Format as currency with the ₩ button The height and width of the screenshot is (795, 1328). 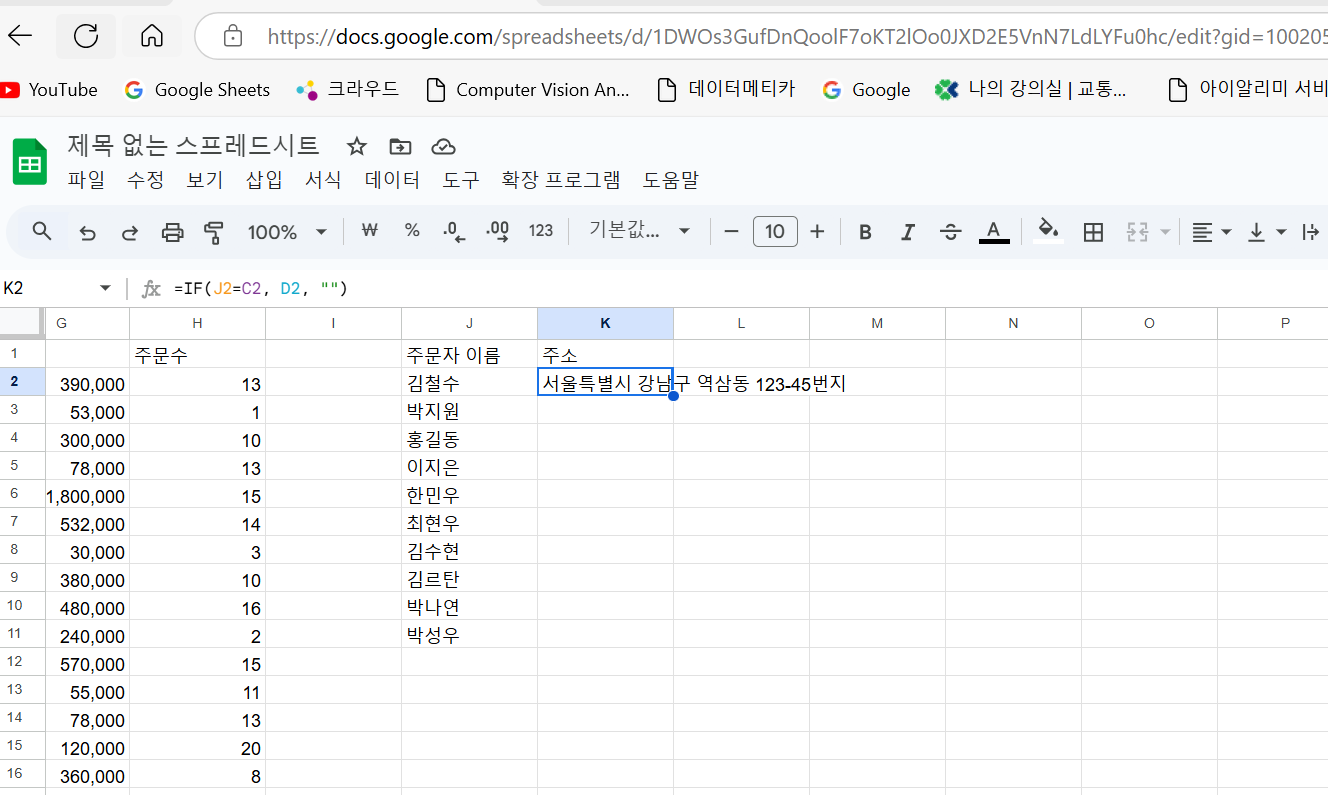pos(370,231)
